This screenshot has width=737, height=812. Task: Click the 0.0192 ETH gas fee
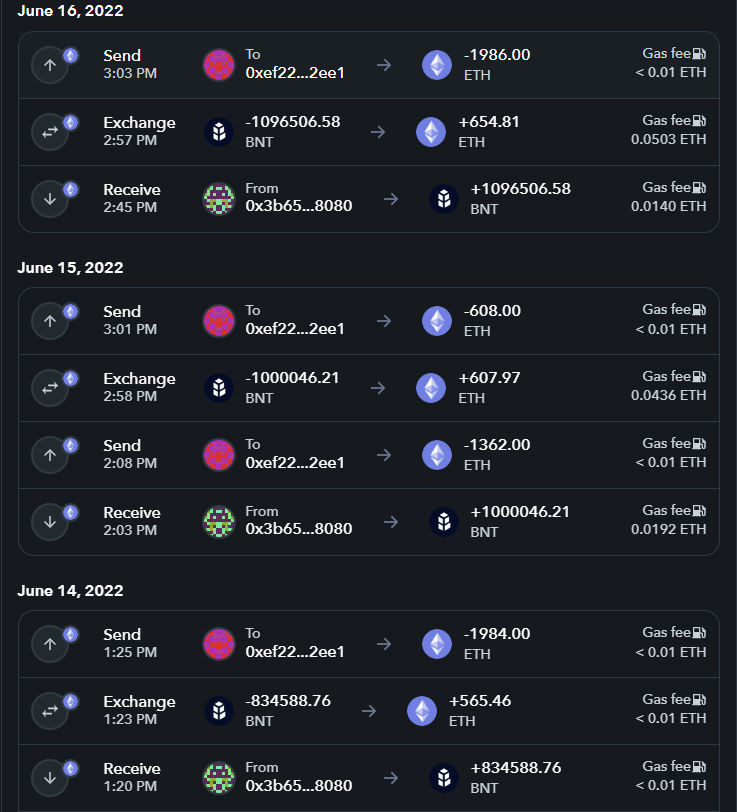[668, 529]
